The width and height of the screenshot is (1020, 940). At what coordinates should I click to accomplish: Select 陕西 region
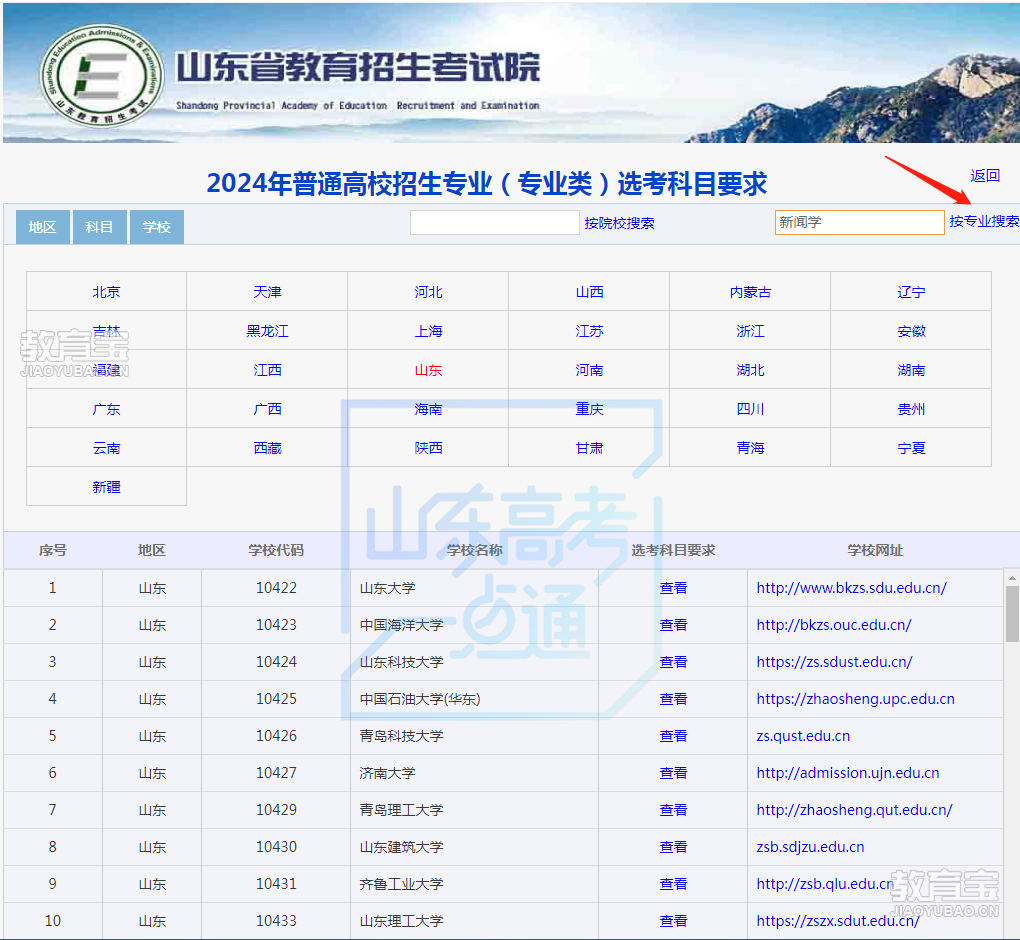[428, 448]
